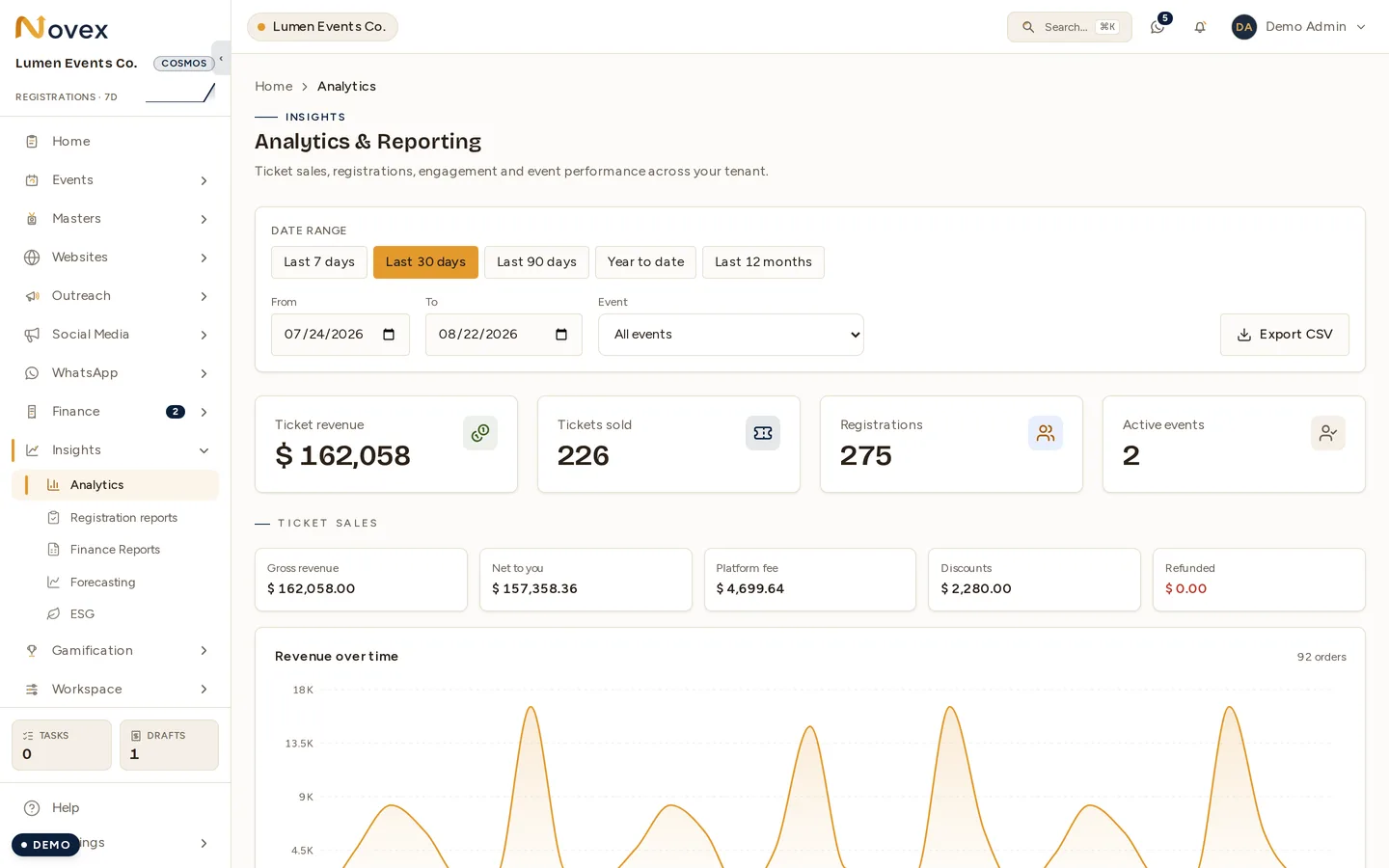
Task: Click the COSMOS plan badge
Action: (184, 64)
